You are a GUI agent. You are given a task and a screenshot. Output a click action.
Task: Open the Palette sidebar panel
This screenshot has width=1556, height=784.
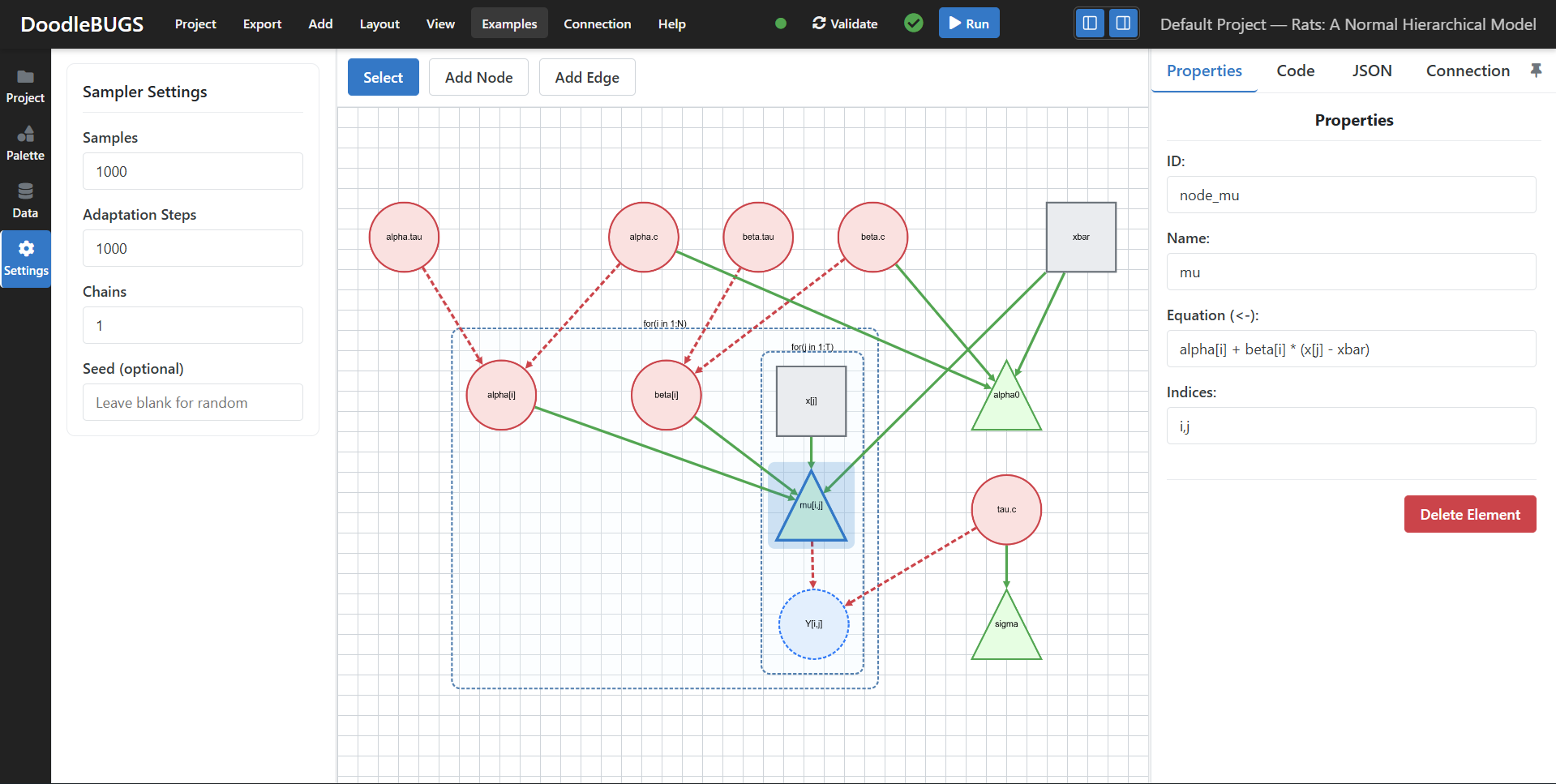25,144
